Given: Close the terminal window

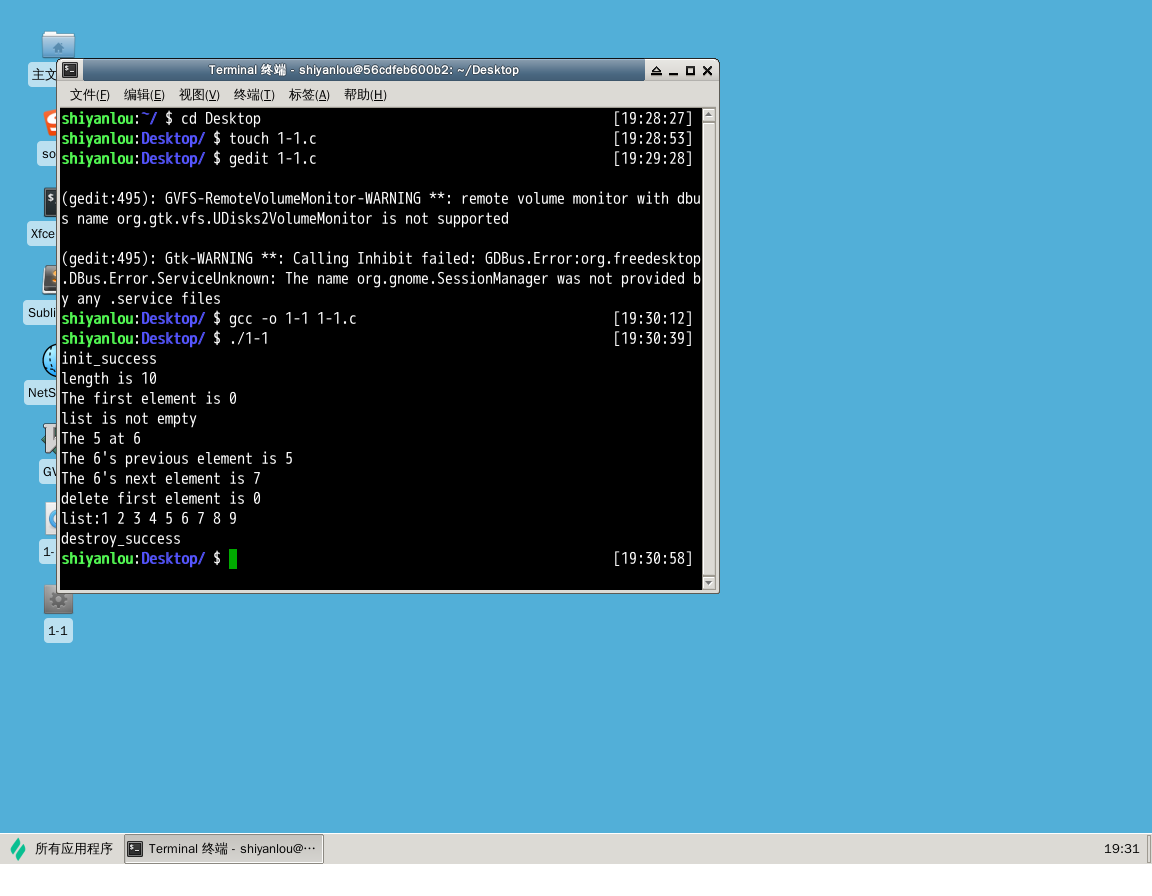Looking at the screenshot, I should tap(707, 71).
